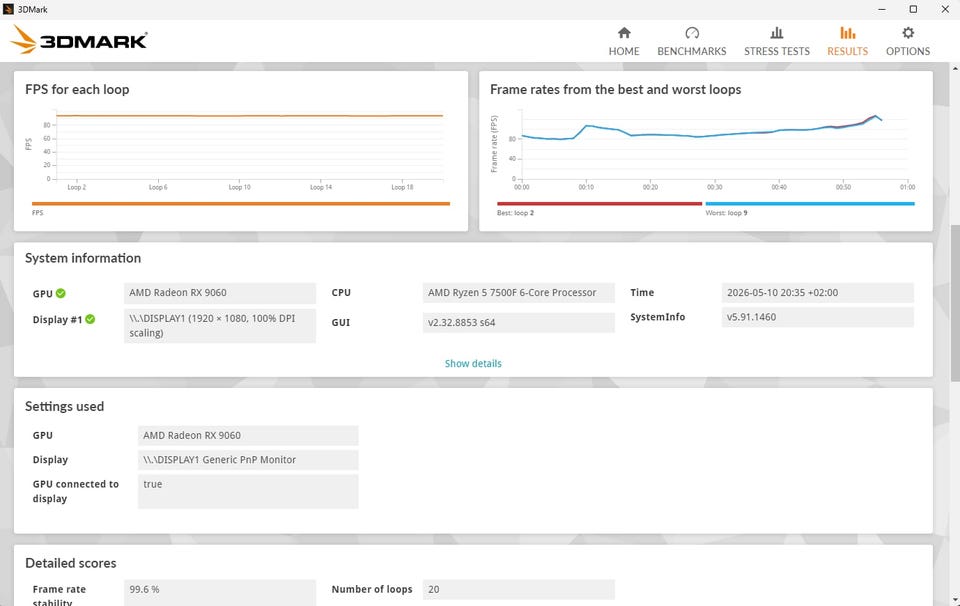The height and width of the screenshot is (606, 960).
Task: Go to the BENCHMARKS tab label
Action: tap(692, 51)
